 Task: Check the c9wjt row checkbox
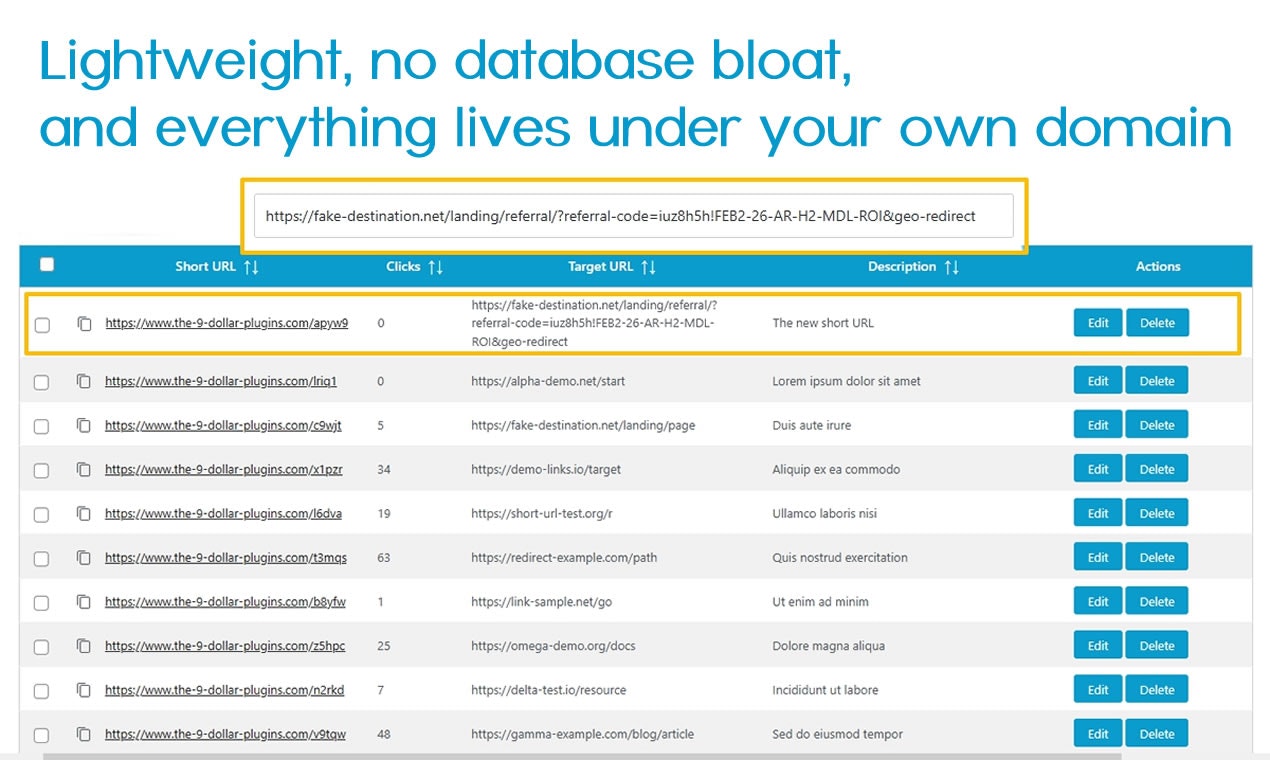coord(42,427)
